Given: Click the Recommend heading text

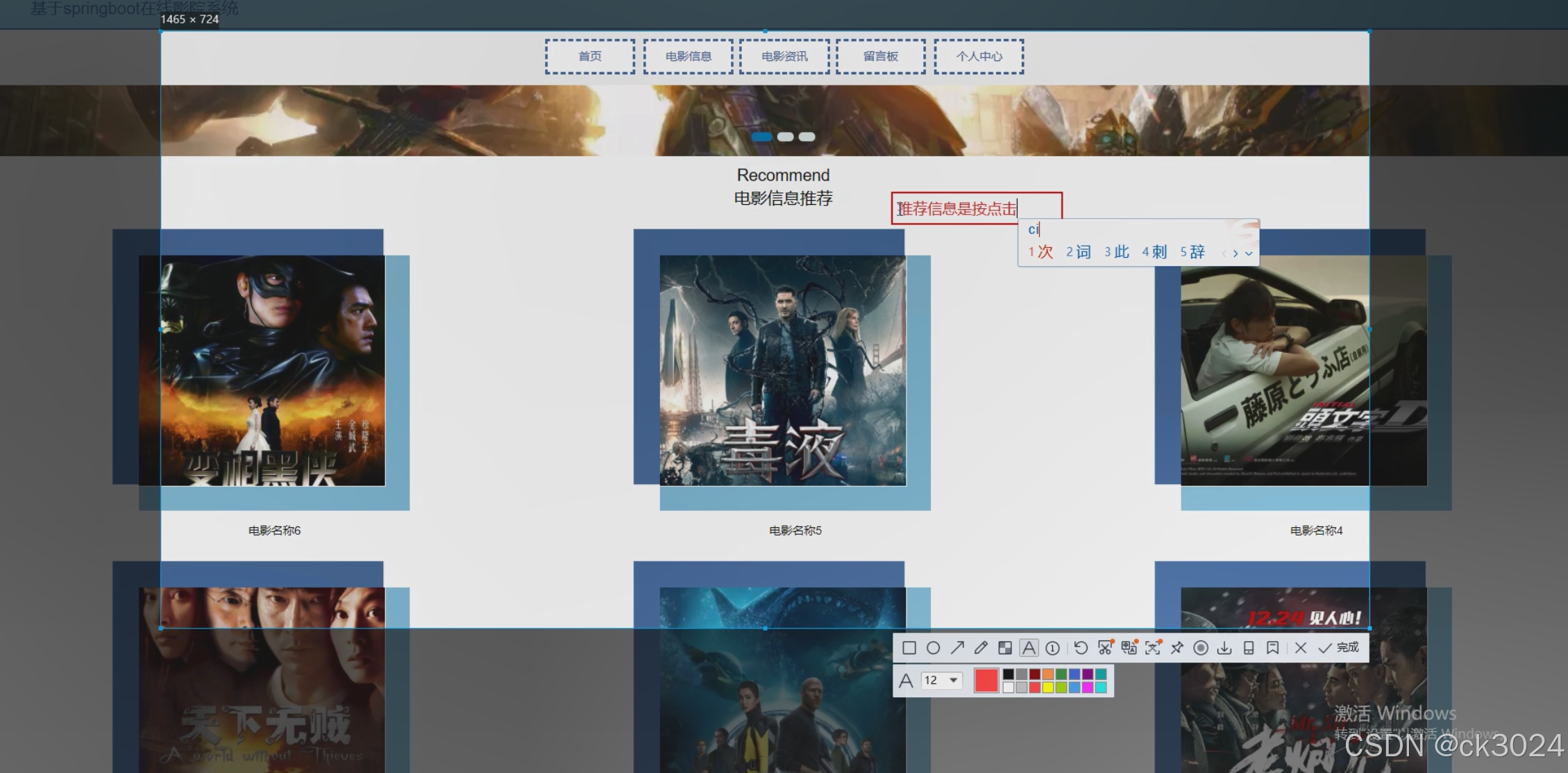Looking at the screenshot, I should (x=783, y=175).
